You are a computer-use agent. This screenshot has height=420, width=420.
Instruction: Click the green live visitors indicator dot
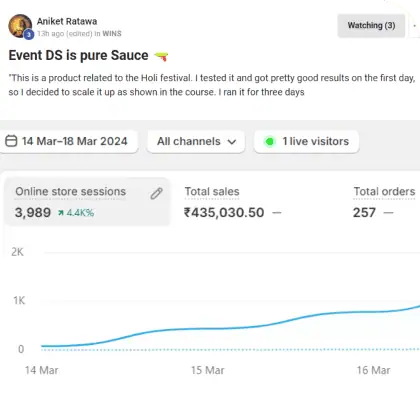(x=269, y=142)
